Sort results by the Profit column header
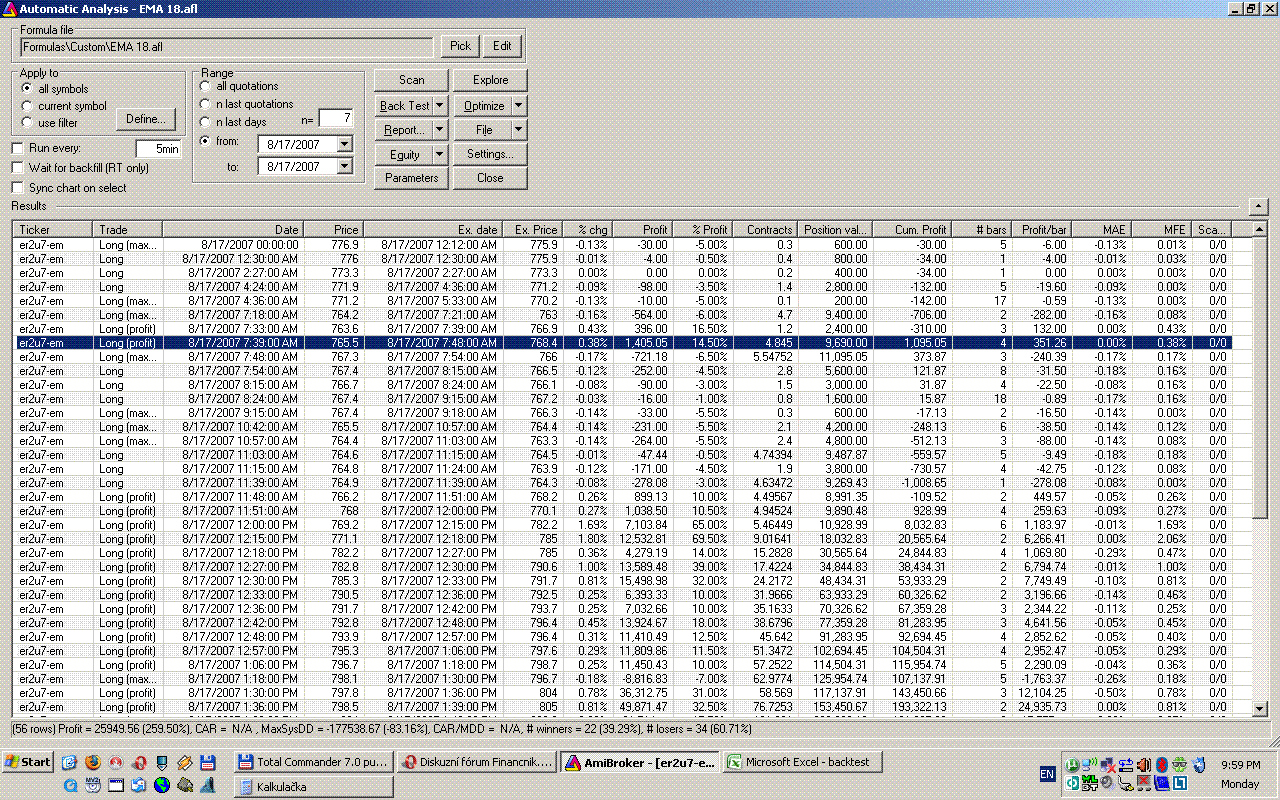Image resolution: width=1280 pixels, height=800 pixels. 641,230
